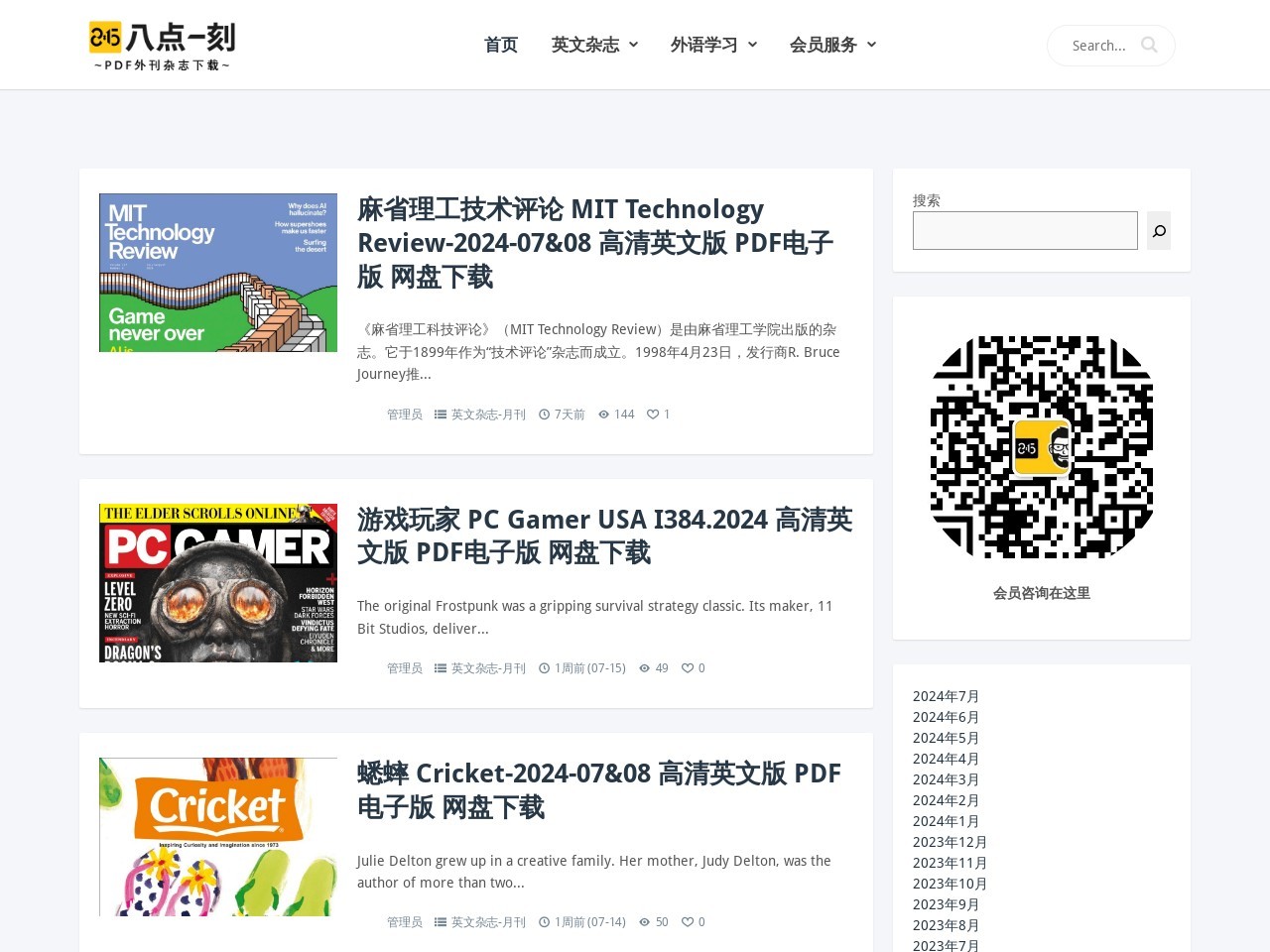Click the 八点一刻 site logo
The width and height of the screenshot is (1270, 952).
[x=162, y=46]
